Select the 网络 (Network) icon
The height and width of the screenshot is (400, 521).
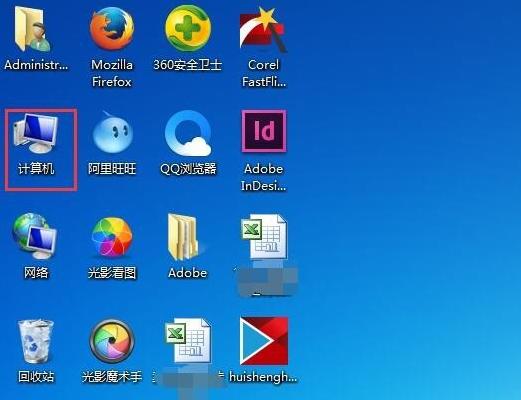click(x=34, y=236)
